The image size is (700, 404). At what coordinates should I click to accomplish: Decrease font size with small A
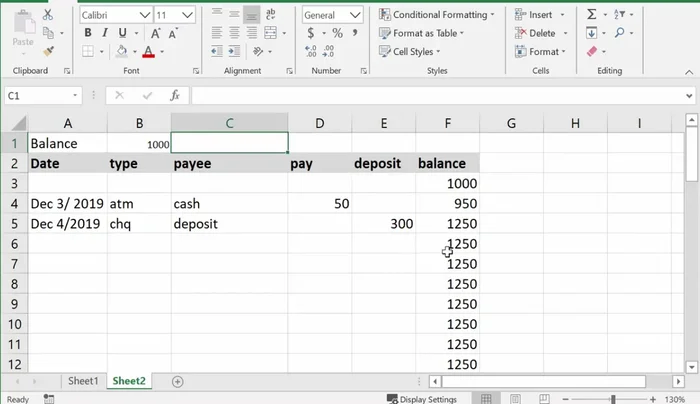tap(173, 33)
